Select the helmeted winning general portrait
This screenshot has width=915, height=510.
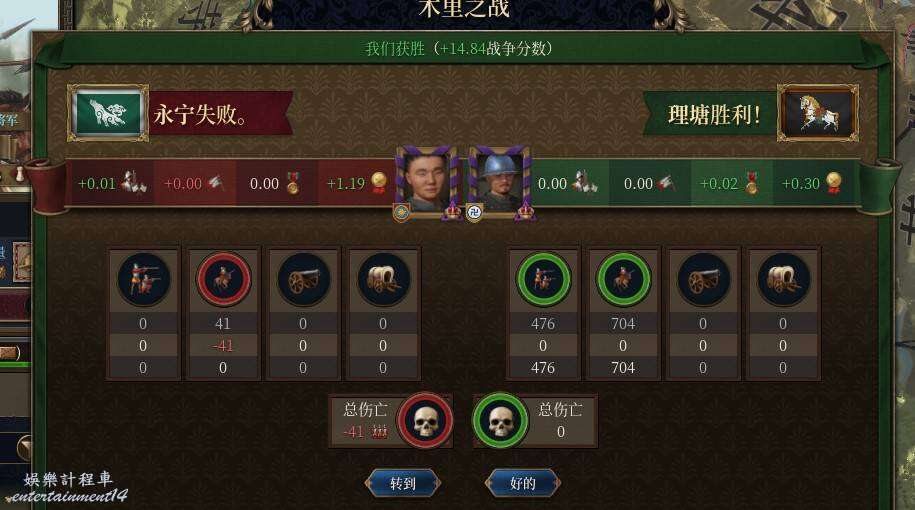pos(499,180)
